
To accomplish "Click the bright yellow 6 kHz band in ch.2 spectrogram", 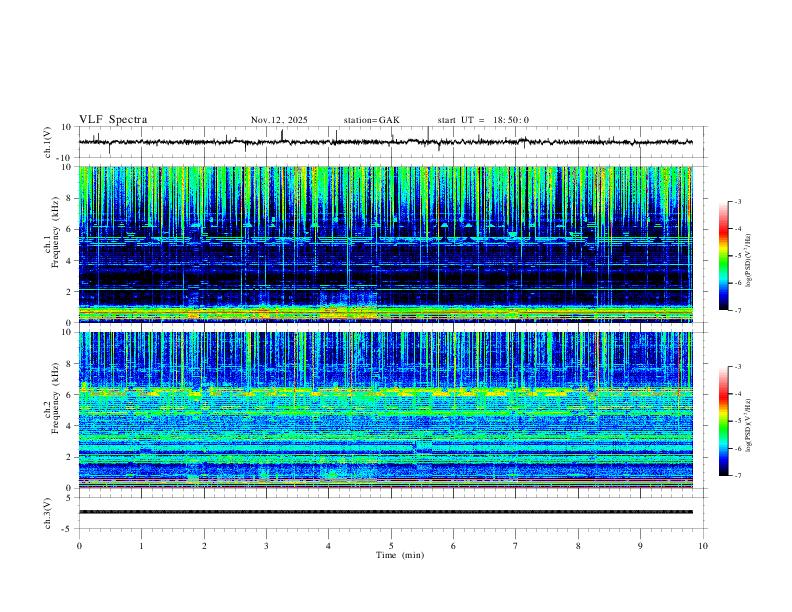I will click(385, 391).
